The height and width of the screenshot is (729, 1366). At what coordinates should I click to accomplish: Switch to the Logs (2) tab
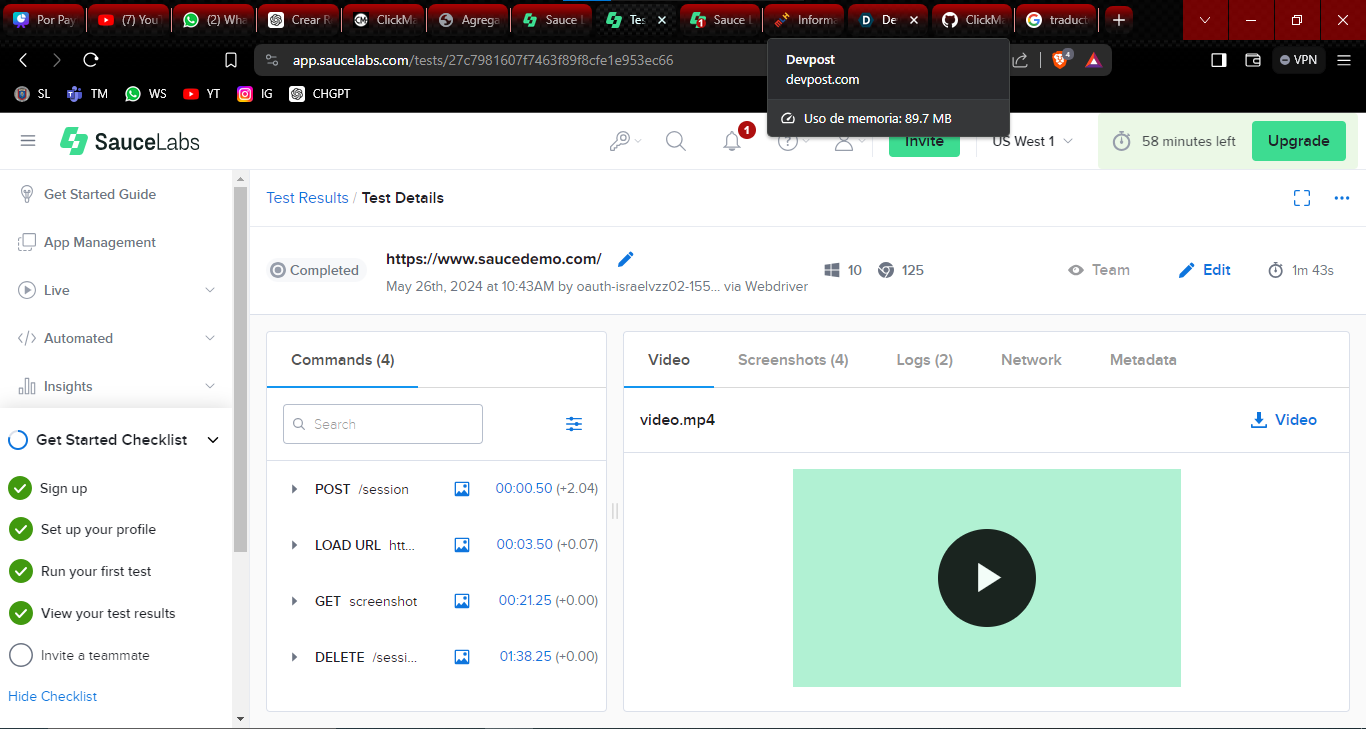pos(925,360)
